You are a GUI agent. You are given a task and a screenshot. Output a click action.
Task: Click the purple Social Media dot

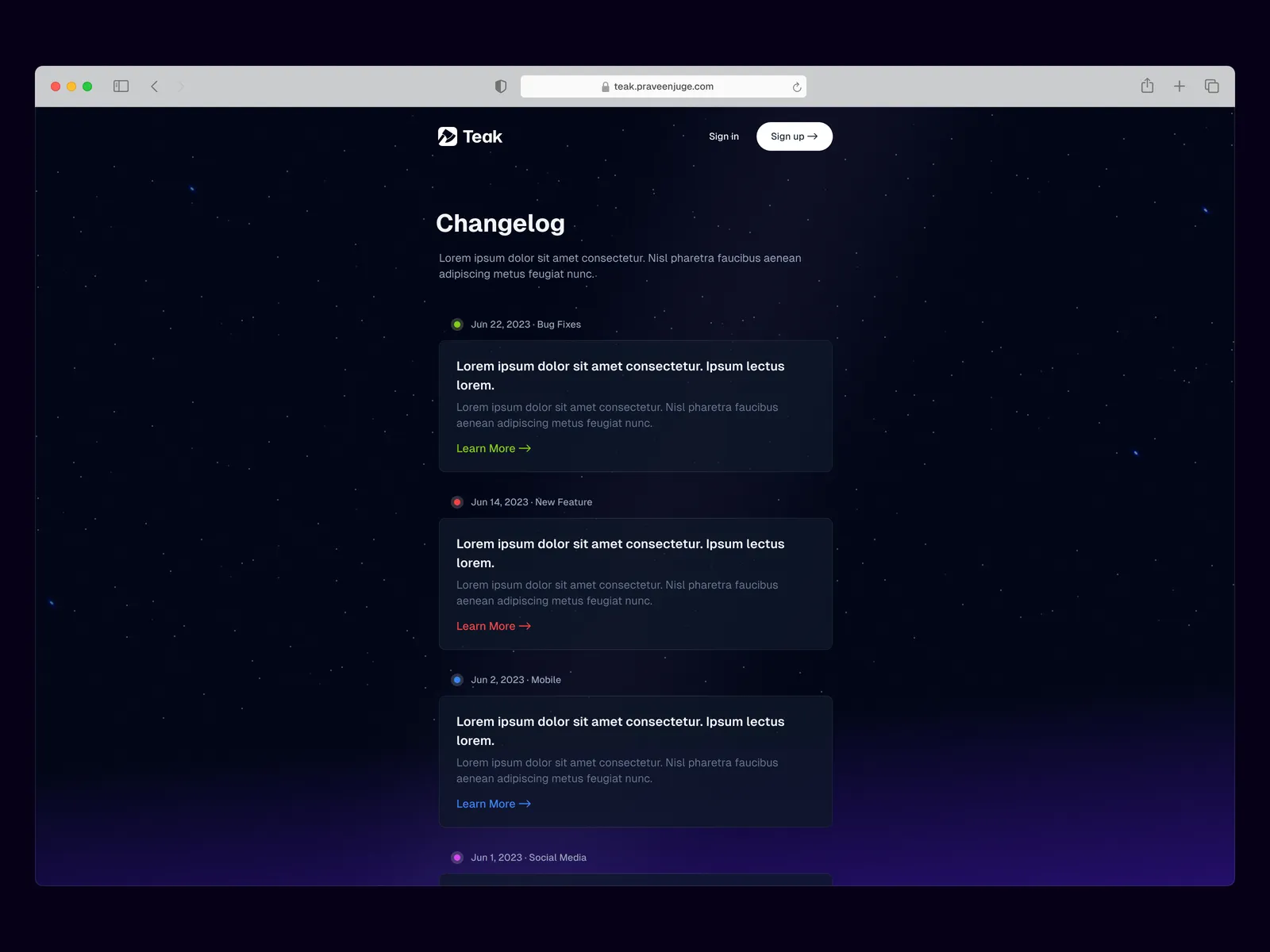[457, 858]
